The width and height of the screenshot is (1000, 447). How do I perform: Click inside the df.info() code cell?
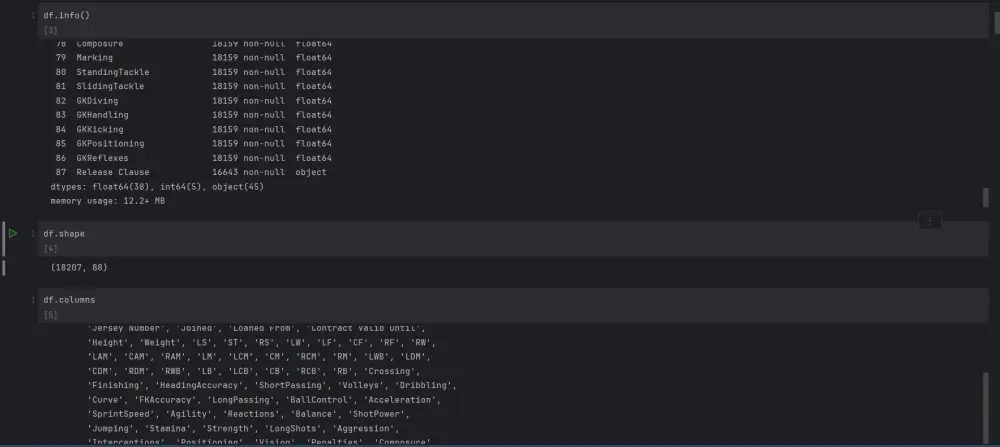513,15
